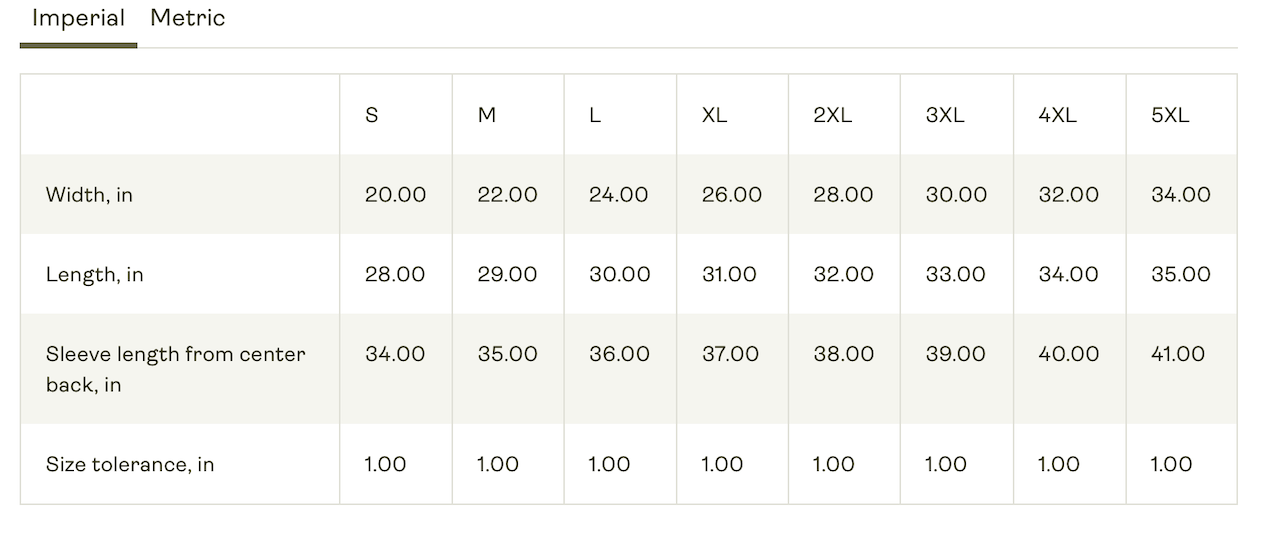Click the L size column header
The image size is (1264, 548).
[x=595, y=115]
